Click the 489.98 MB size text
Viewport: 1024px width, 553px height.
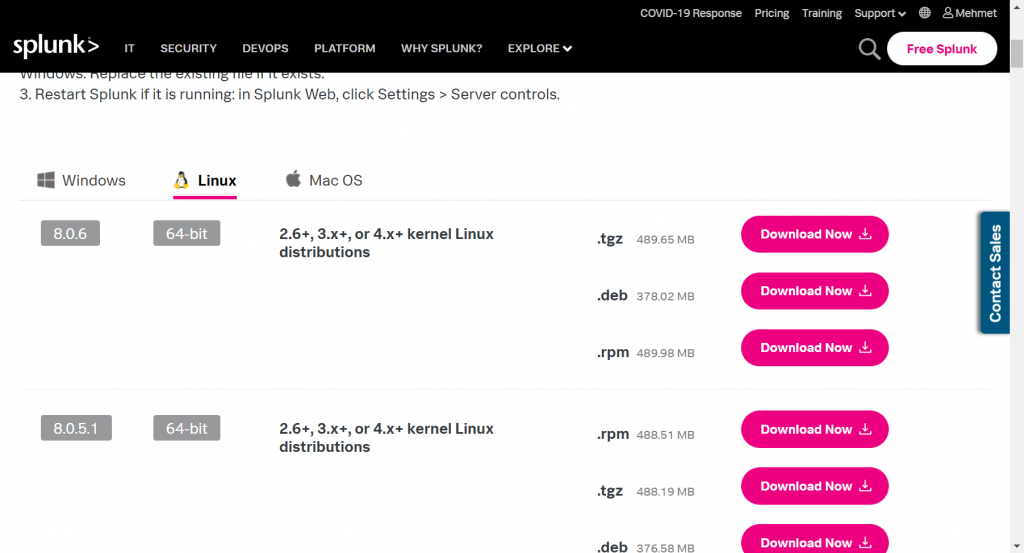click(665, 353)
